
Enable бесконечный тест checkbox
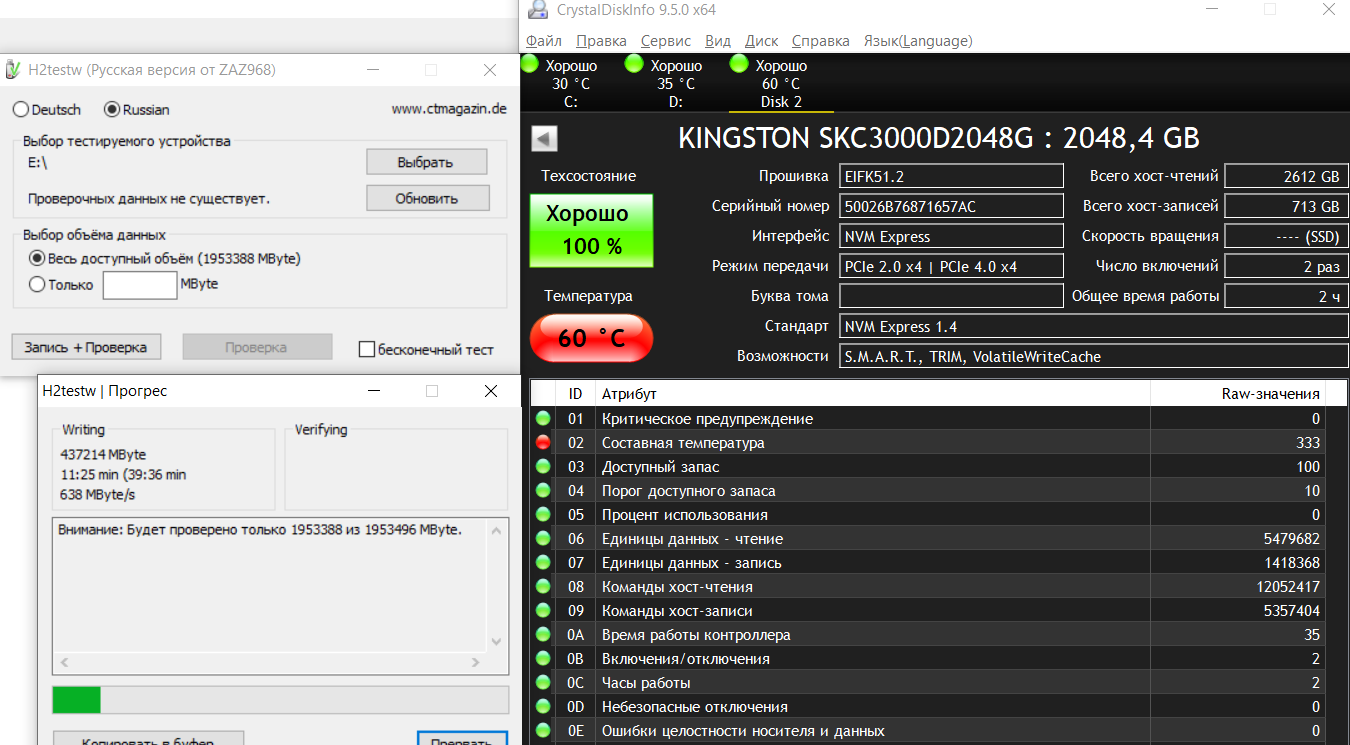coord(367,349)
